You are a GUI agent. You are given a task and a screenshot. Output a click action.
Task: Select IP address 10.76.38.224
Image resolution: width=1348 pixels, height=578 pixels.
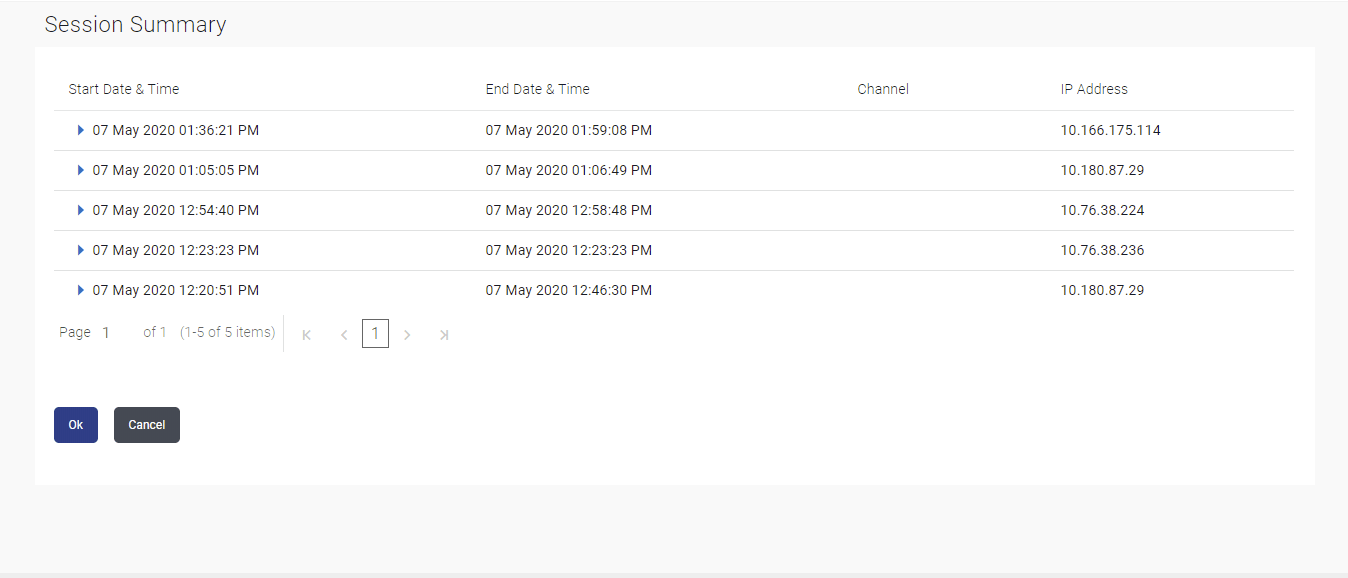pos(1103,210)
